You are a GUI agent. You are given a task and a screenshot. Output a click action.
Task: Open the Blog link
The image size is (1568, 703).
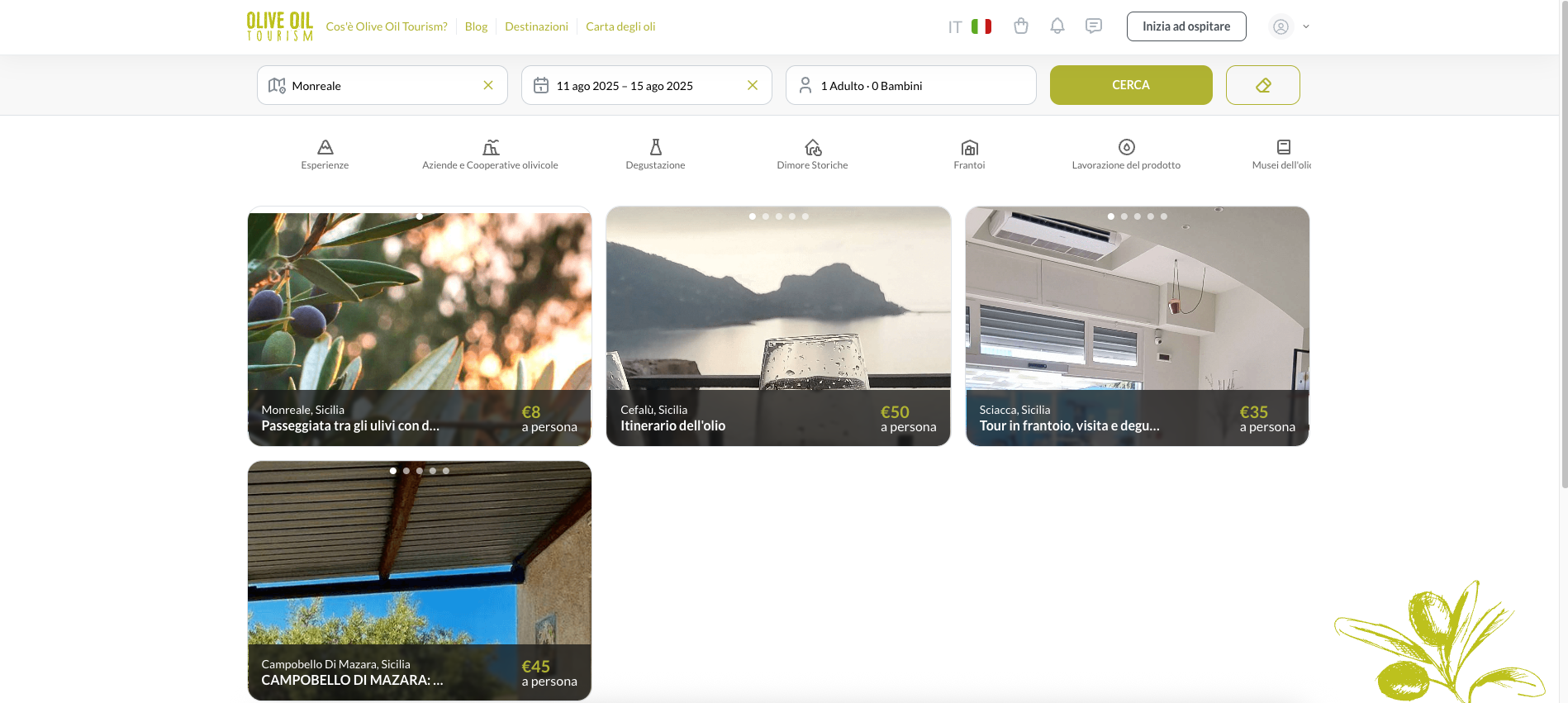476,26
